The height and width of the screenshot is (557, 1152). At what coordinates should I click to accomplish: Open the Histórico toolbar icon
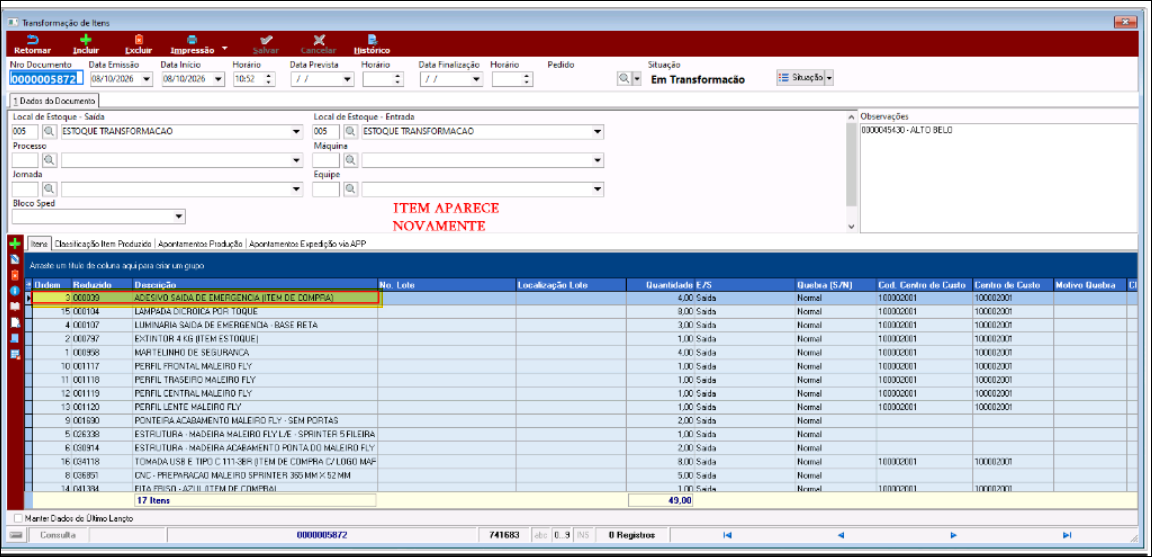tap(372, 39)
